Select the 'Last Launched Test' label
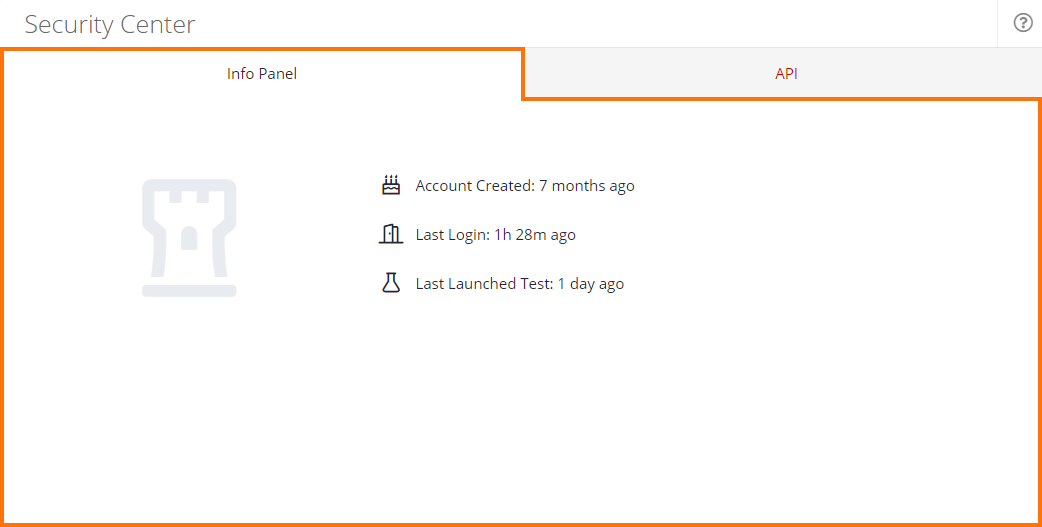The width and height of the screenshot is (1042, 527). (x=484, y=284)
